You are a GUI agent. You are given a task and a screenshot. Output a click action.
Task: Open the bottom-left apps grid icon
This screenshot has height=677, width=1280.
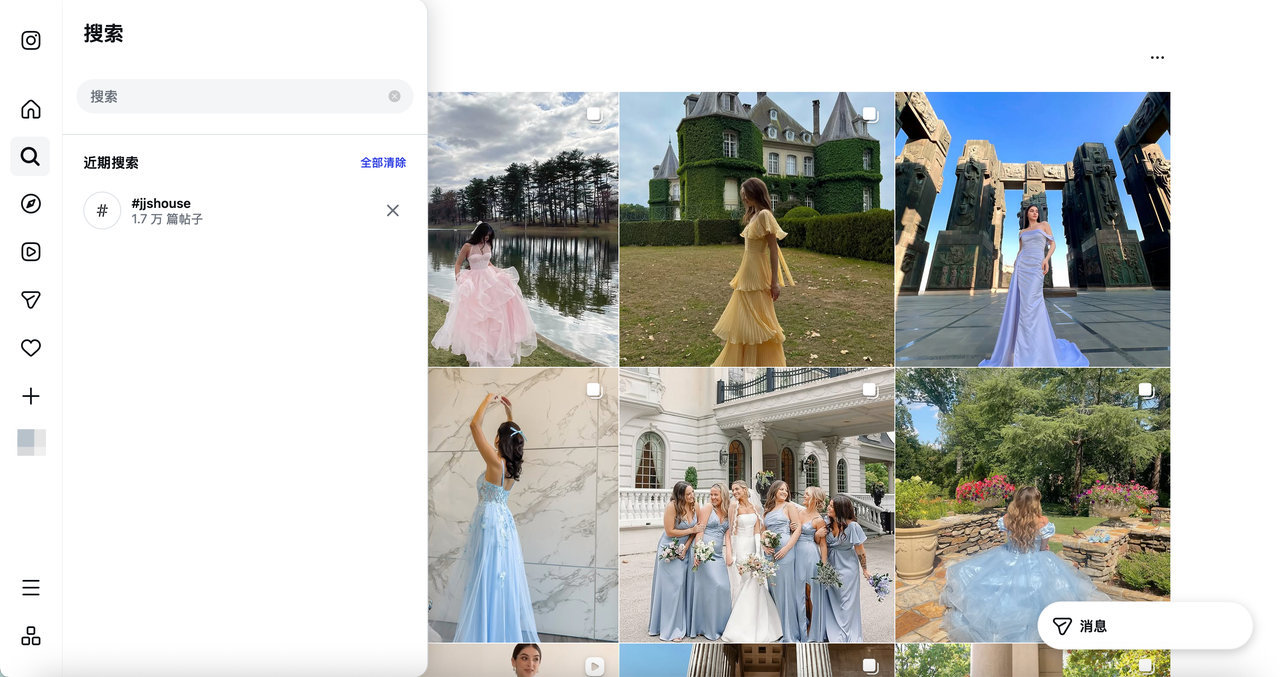(x=31, y=636)
